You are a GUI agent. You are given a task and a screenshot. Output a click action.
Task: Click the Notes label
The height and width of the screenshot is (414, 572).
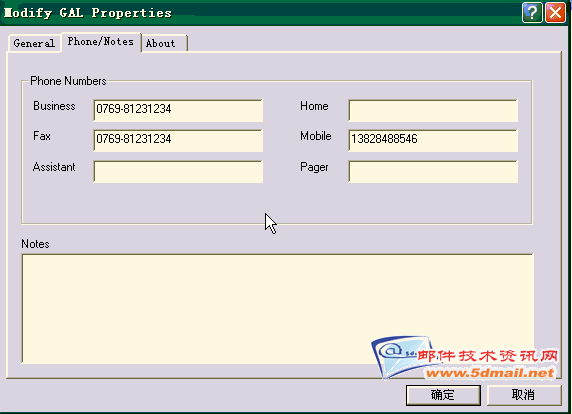click(35, 244)
